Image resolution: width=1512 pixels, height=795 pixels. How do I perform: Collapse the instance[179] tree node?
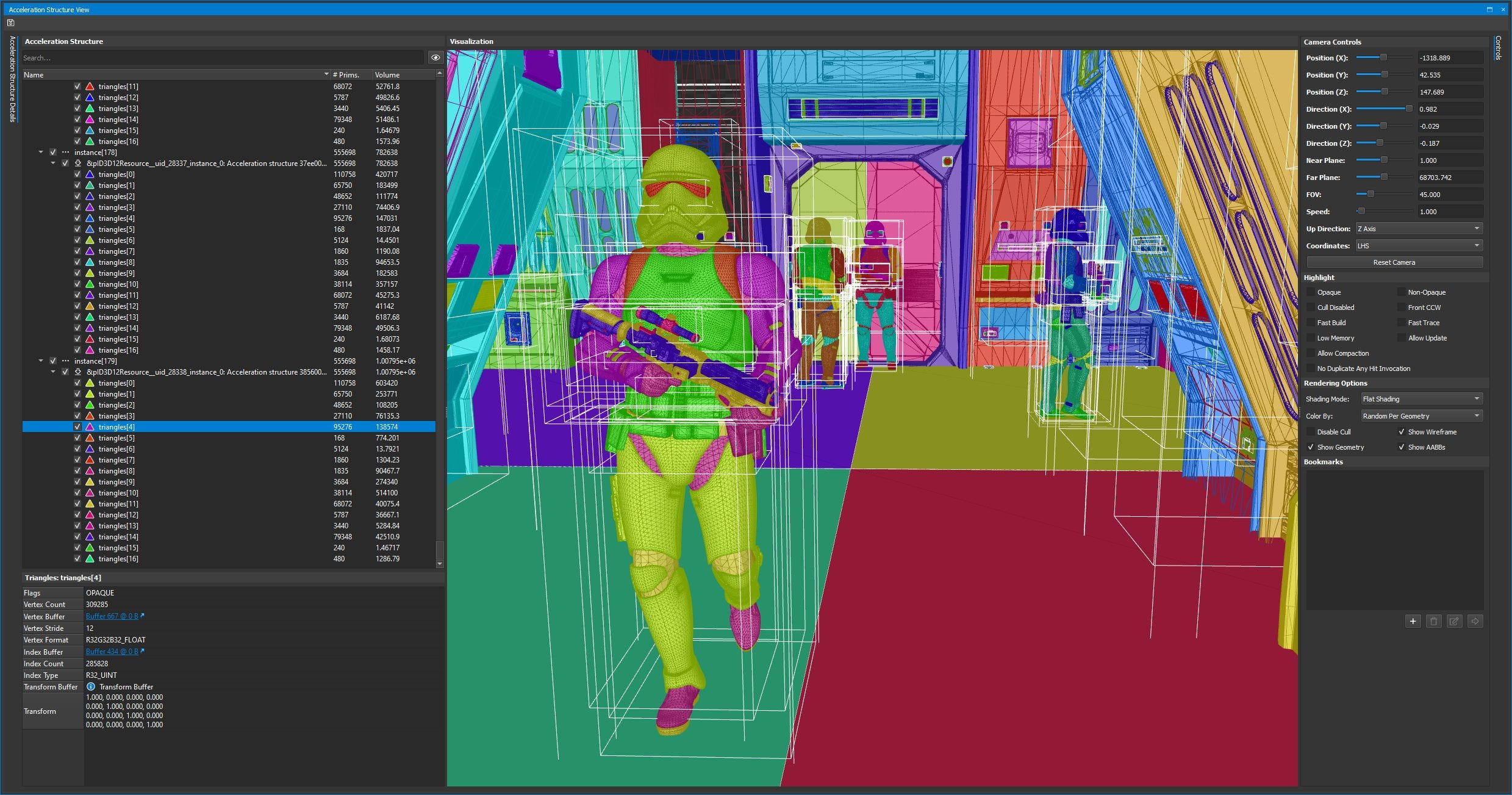[41, 361]
